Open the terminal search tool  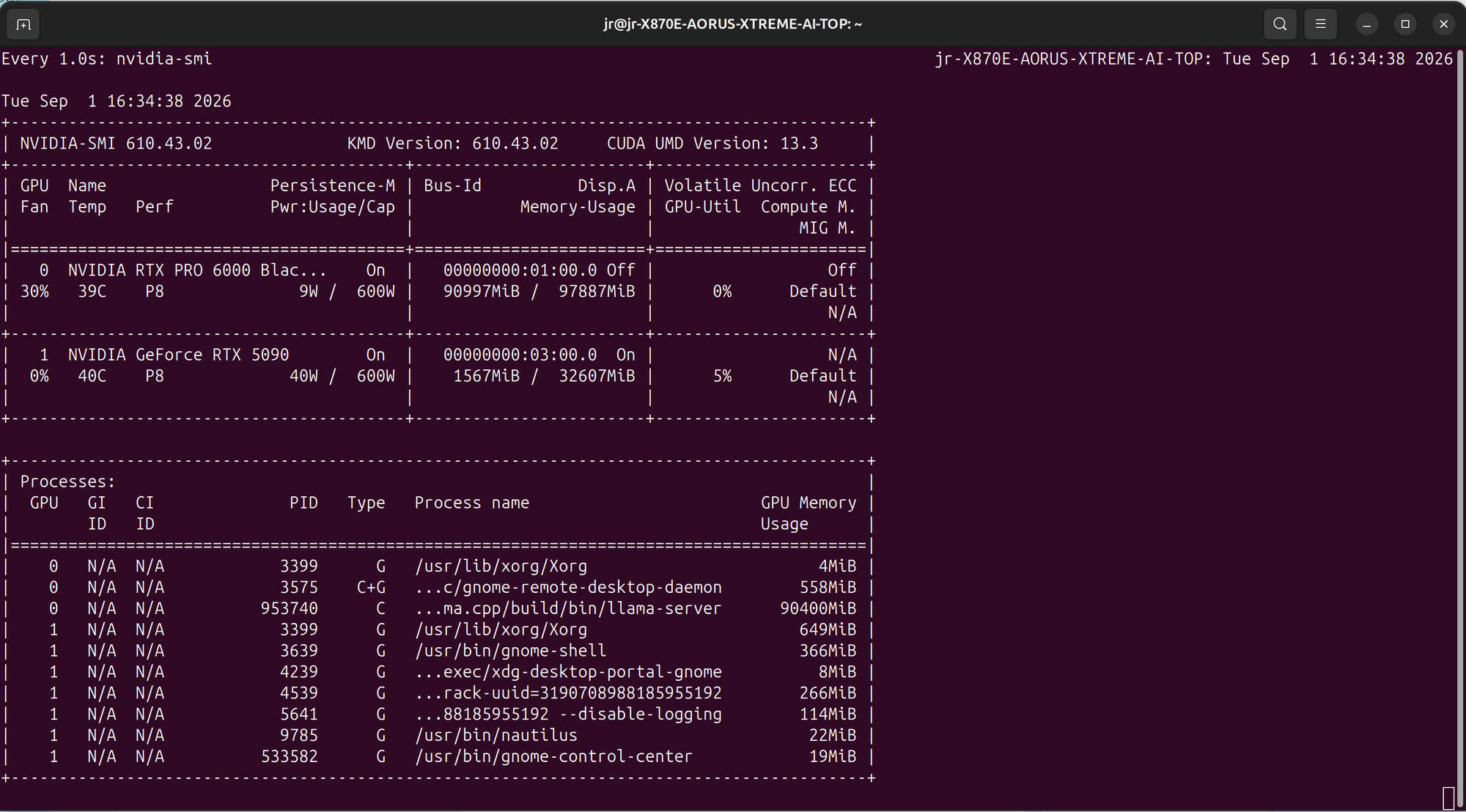pos(1280,24)
